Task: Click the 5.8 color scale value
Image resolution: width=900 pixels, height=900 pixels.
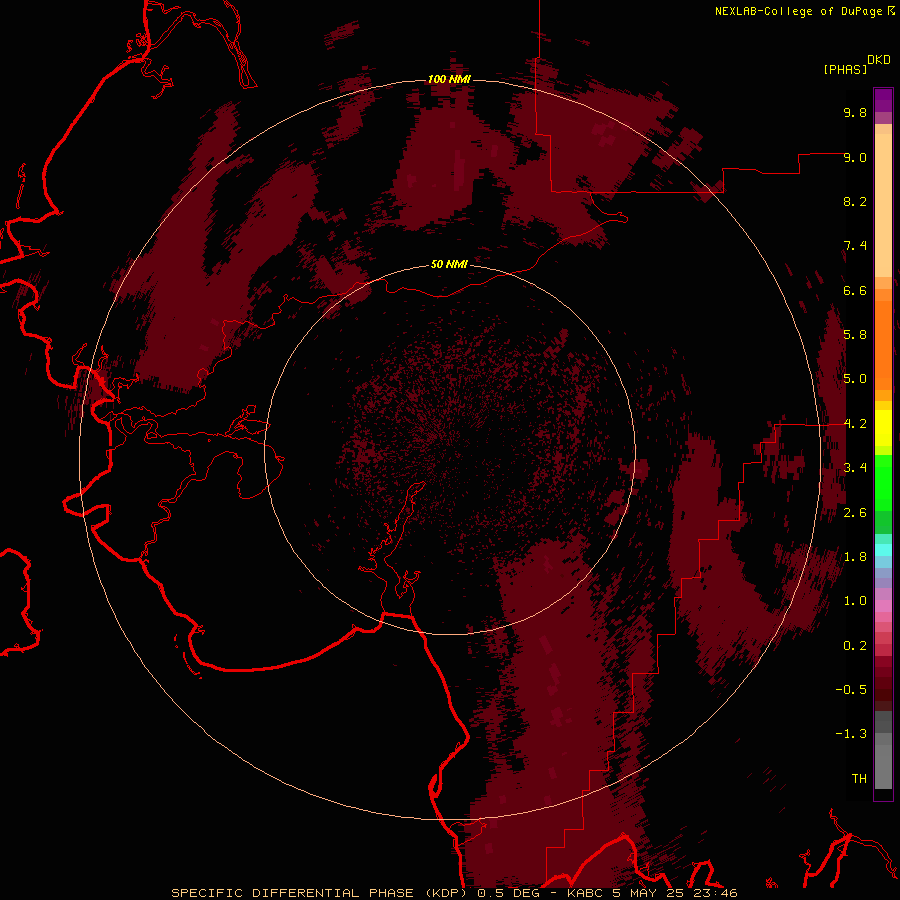Action: point(855,335)
